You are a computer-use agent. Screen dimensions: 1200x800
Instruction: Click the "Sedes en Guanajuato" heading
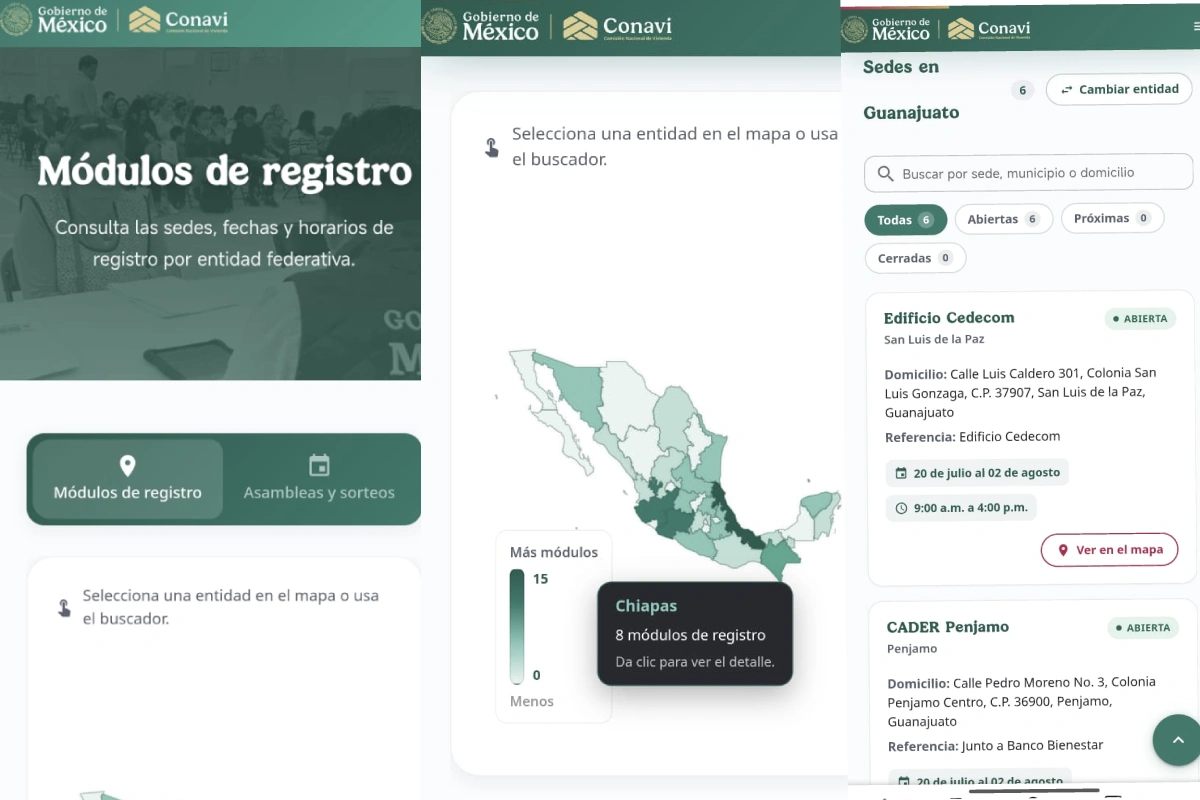coord(911,90)
